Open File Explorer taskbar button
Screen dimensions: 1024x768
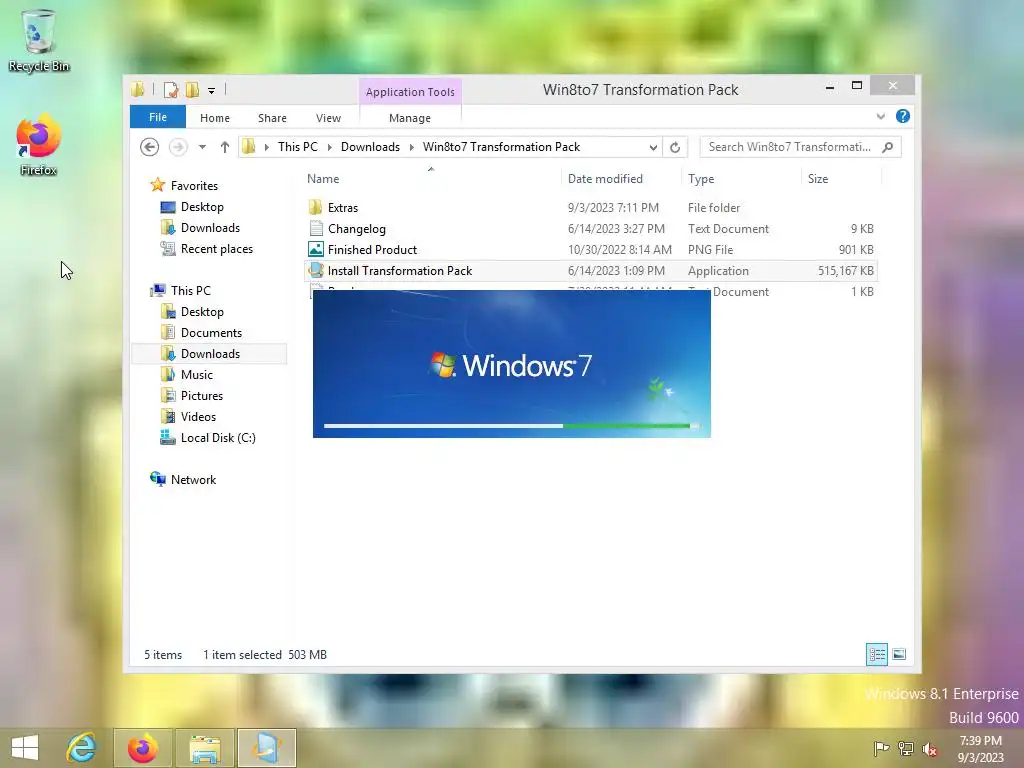pyautogui.click(x=205, y=748)
